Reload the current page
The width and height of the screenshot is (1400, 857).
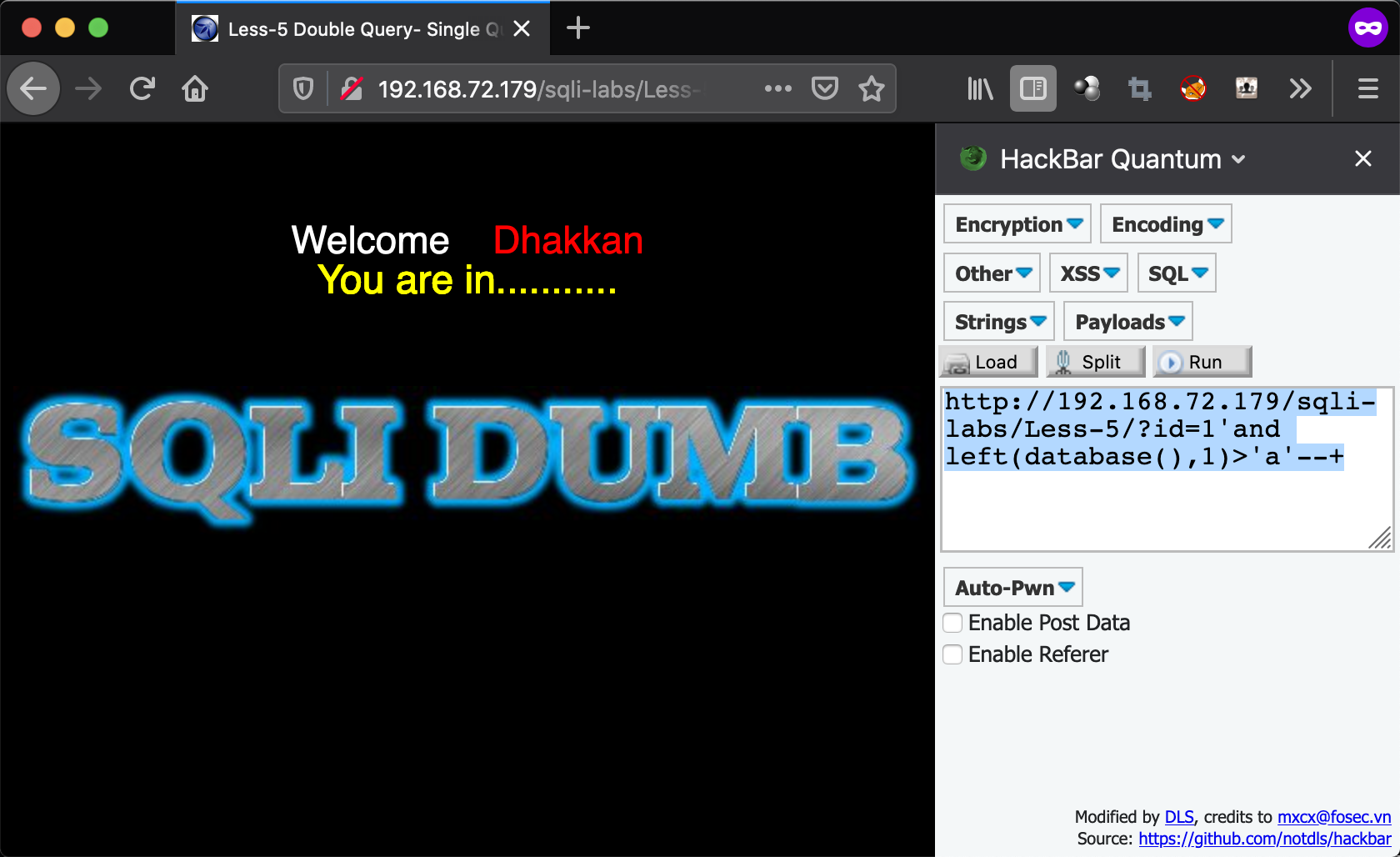142,88
